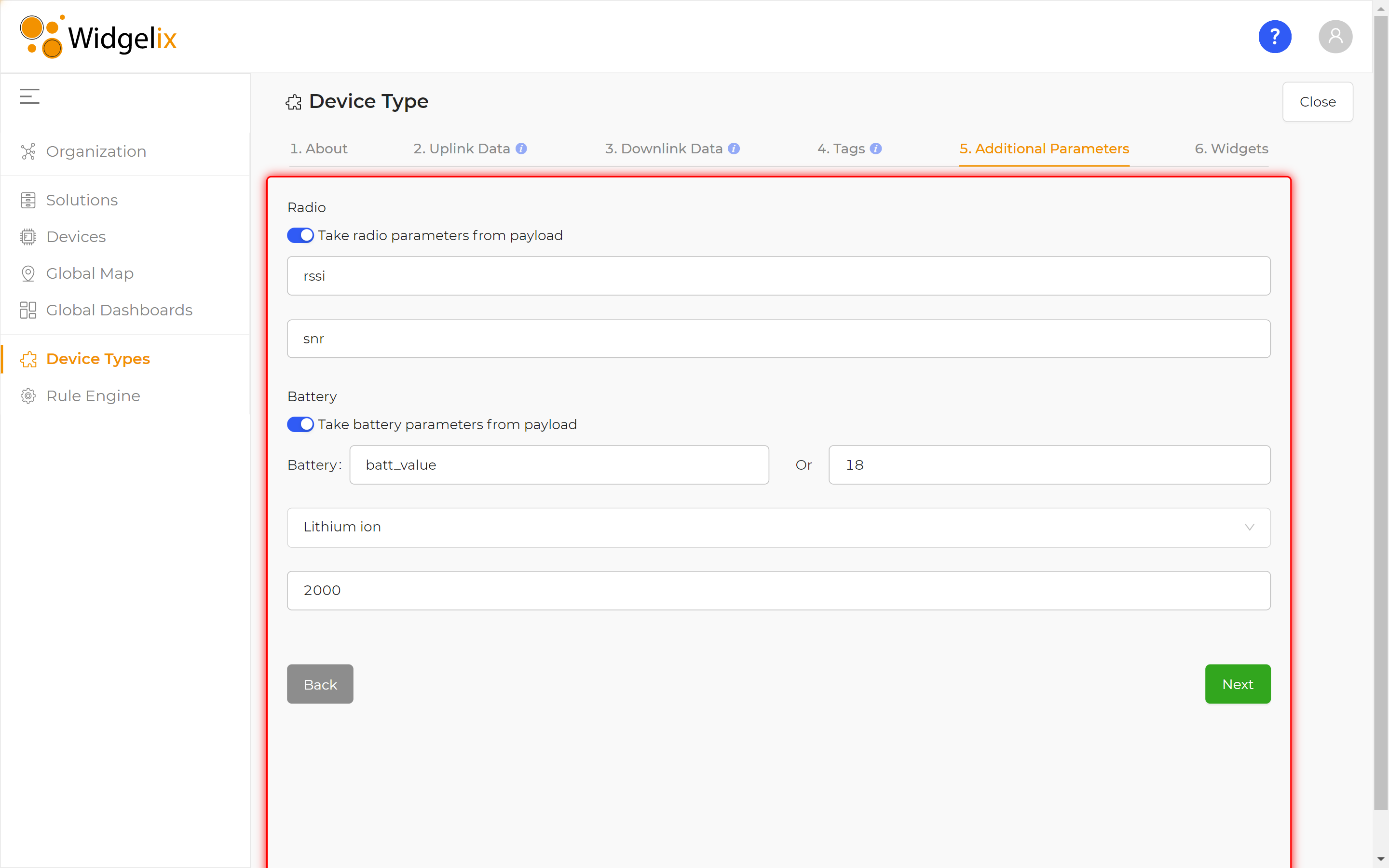Viewport: 1389px width, 868px height.
Task: Collapse the sidebar using hamburger icon
Action: (29, 96)
